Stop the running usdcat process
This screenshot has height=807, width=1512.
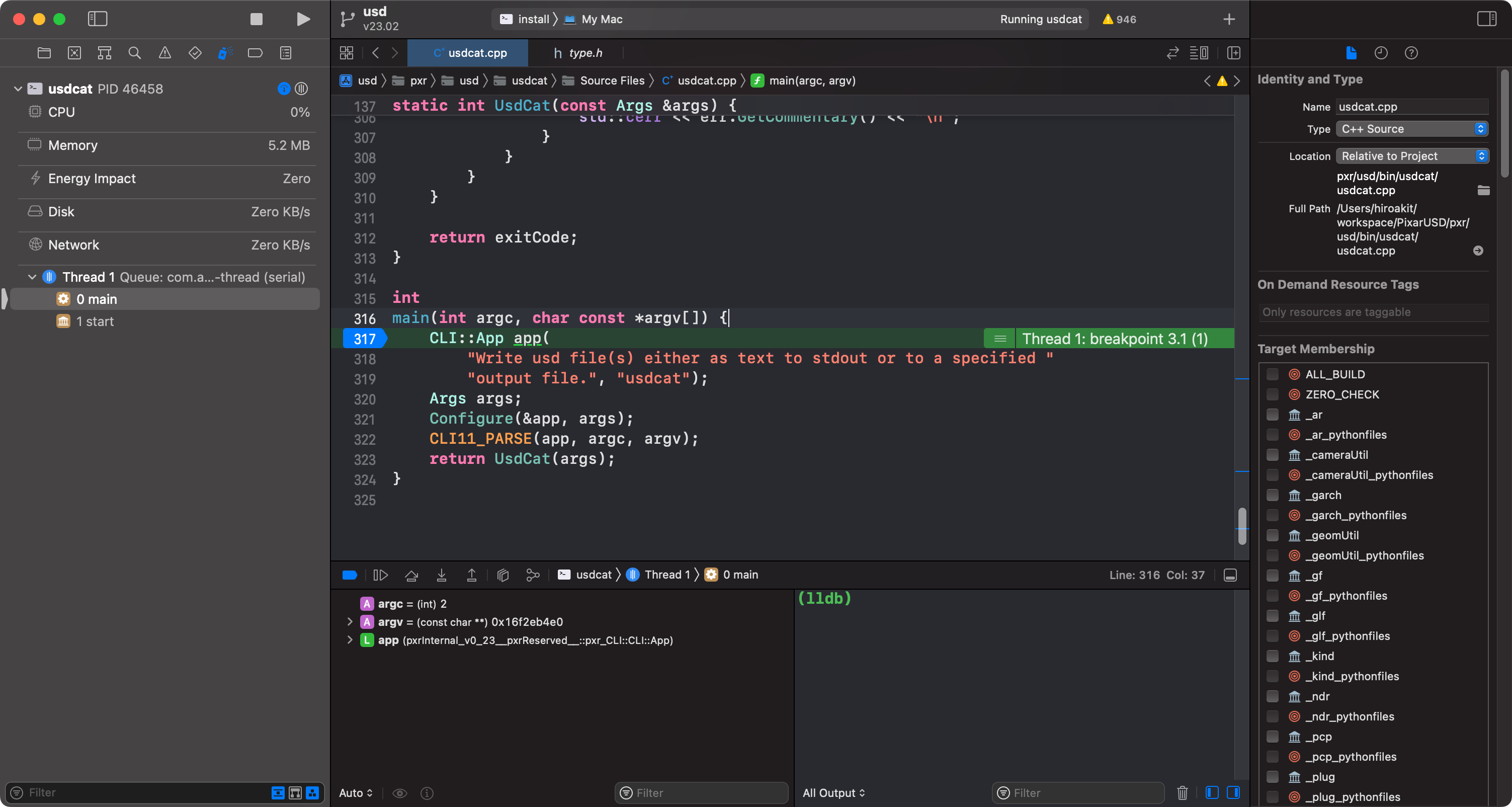pos(256,19)
